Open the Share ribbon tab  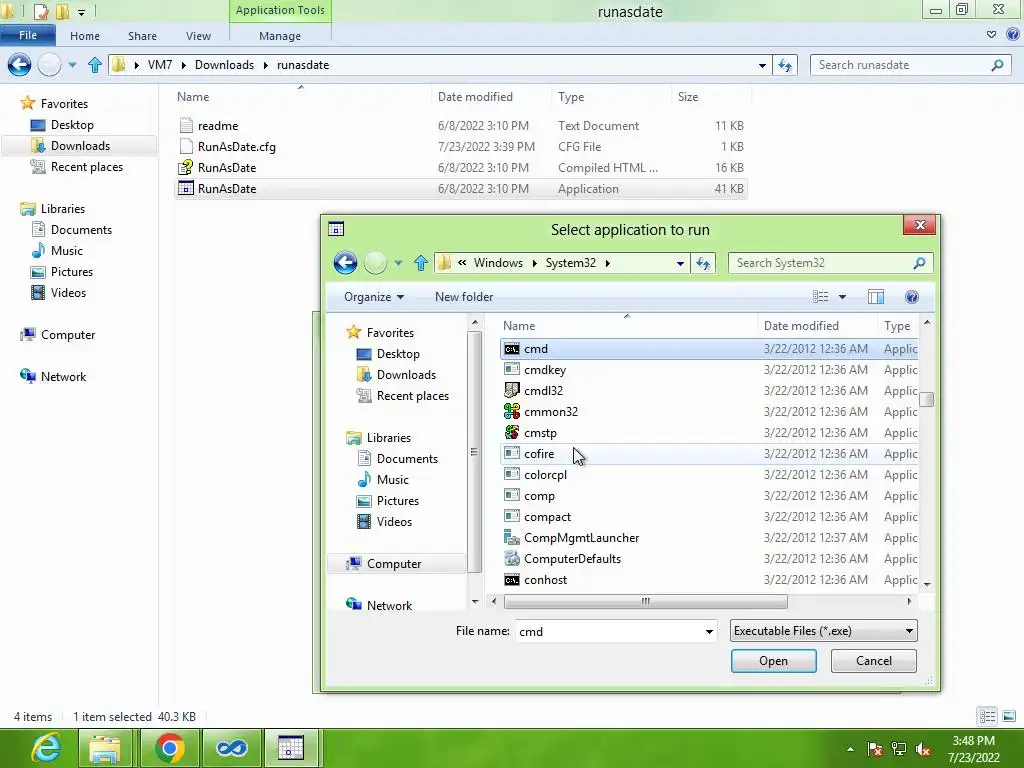tap(142, 36)
